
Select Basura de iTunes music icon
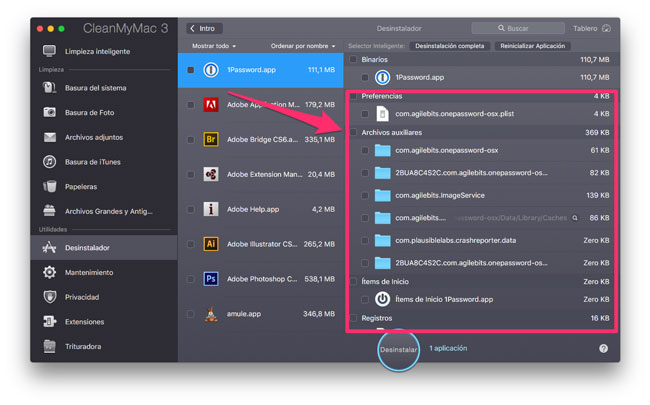[x=49, y=162]
